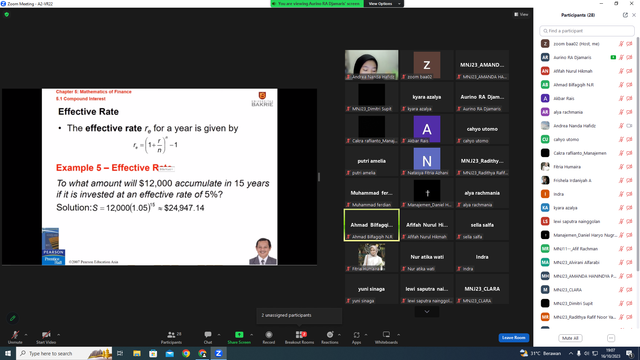Open the Whiteboards icon
Viewport: 640px width, 360px height.
386,335
